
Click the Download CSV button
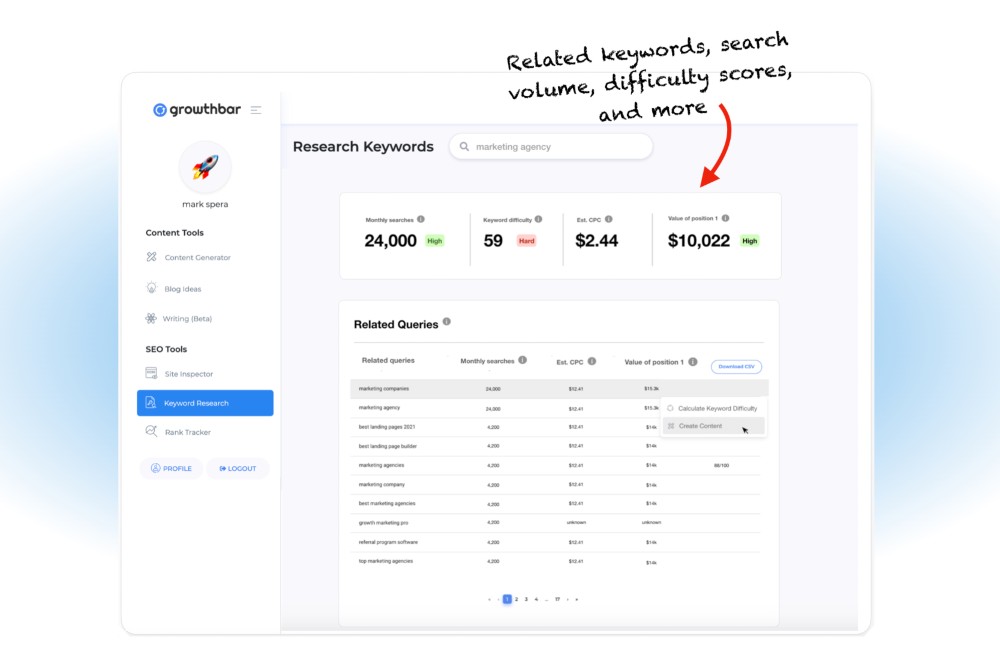737,367
